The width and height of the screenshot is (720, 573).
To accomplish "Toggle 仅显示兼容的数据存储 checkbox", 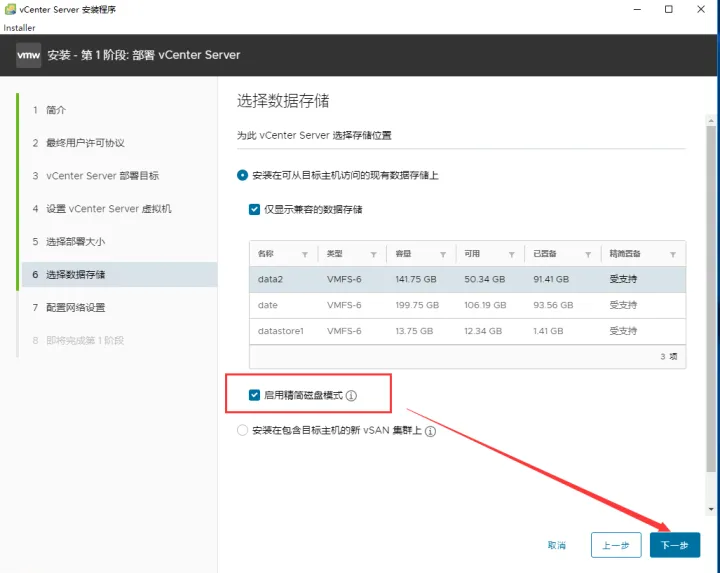I will 254,209.
